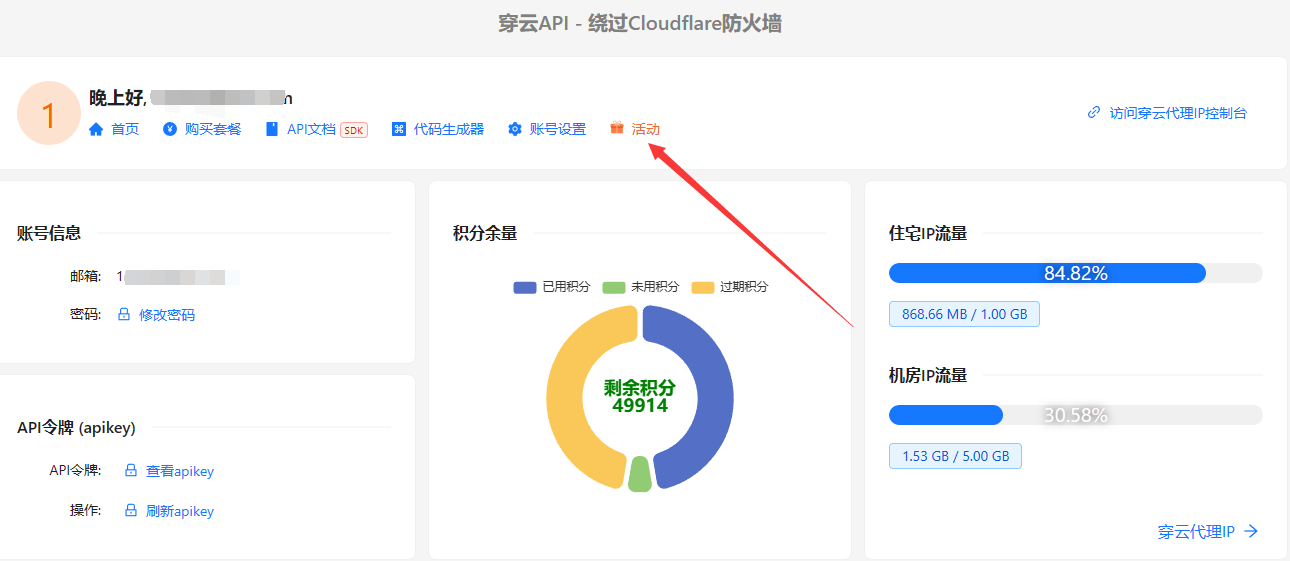The height and width of the screenshot is (561, 1290).
Task: Click the green 未用积分 donut segment
Action: [x=640, y=474]
